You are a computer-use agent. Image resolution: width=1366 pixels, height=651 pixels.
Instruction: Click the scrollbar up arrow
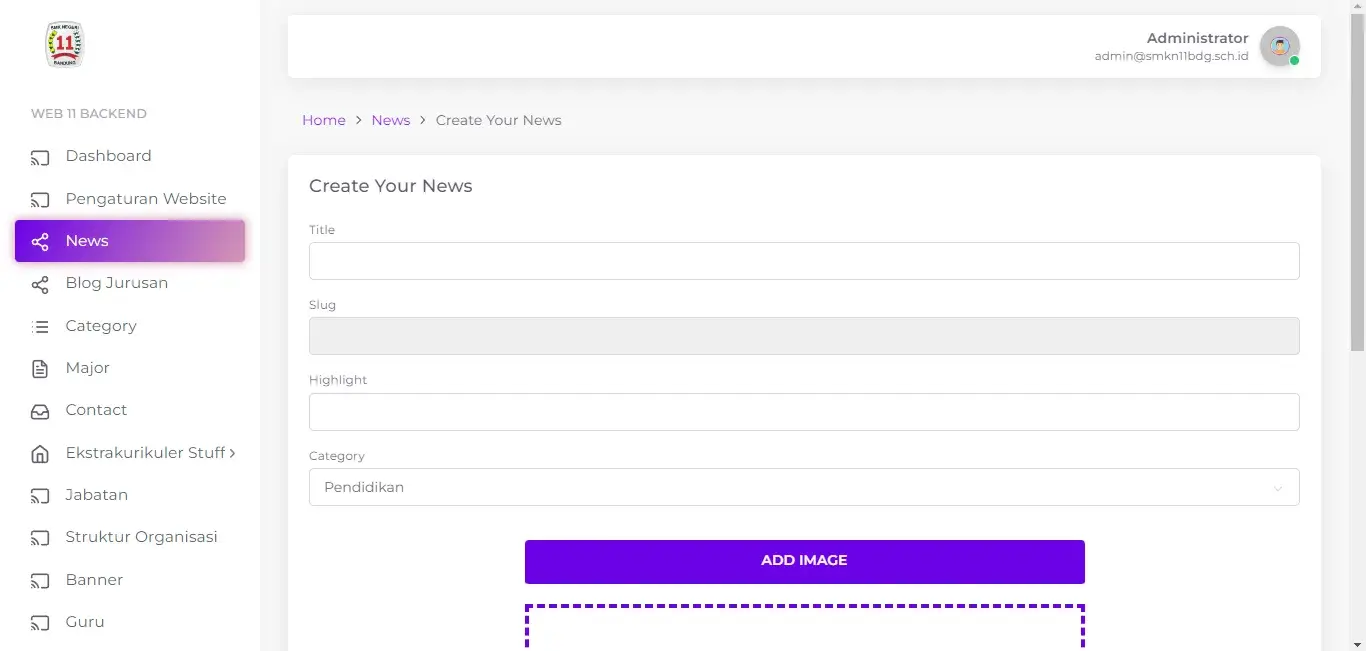pyautogui.click(x=1357, y=7)
